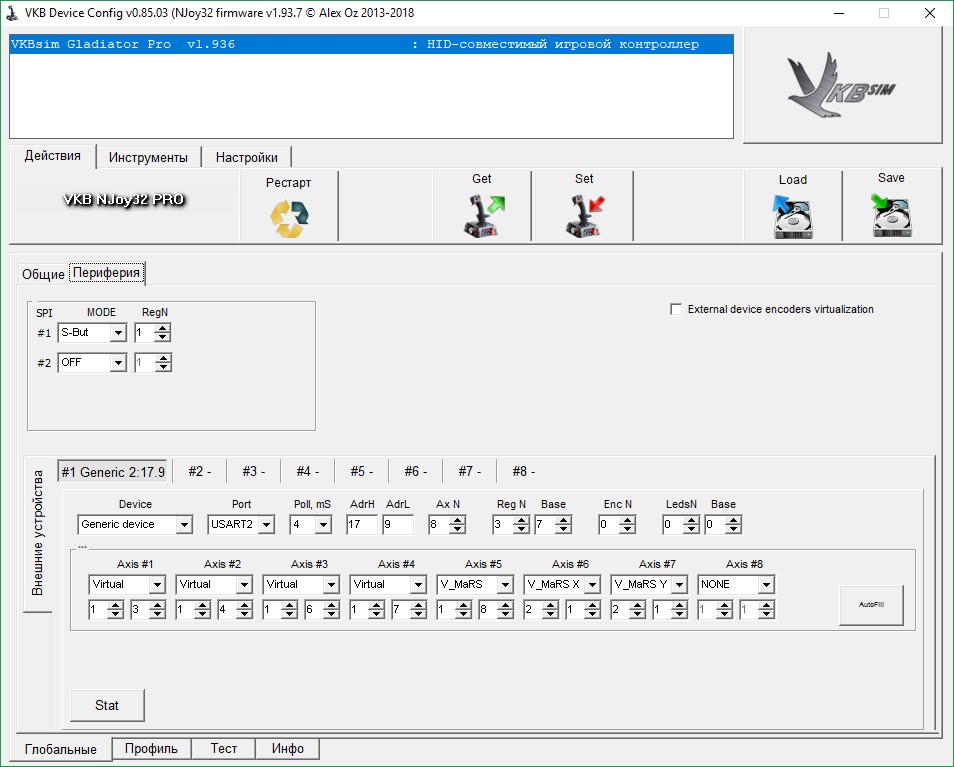This screenshot has width=954, height=767.
Task: Click the Load disk icon
Action: pyautogui.click(x=792, y=217)
